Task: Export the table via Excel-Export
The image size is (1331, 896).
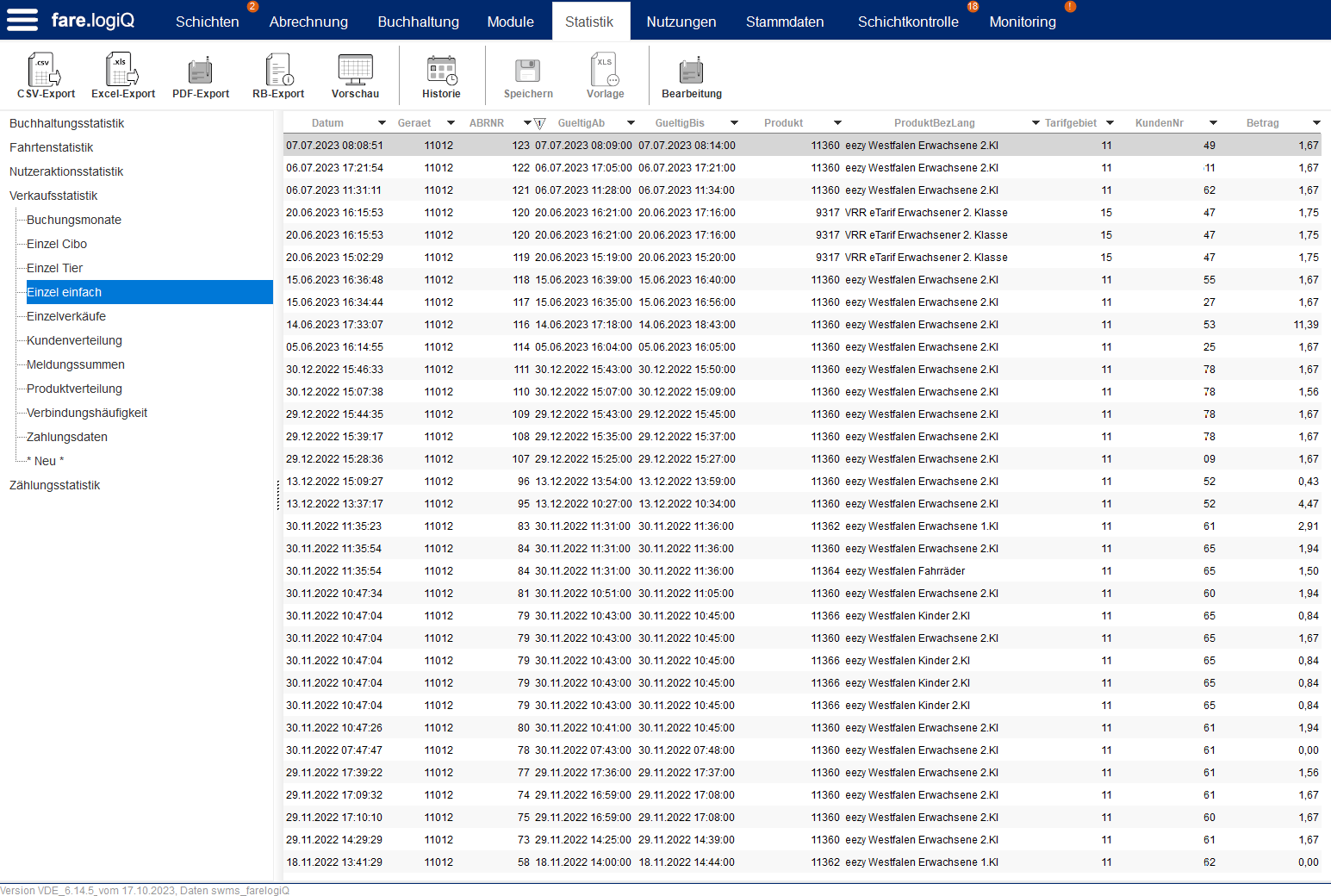Action: click(x=122, y=71)
